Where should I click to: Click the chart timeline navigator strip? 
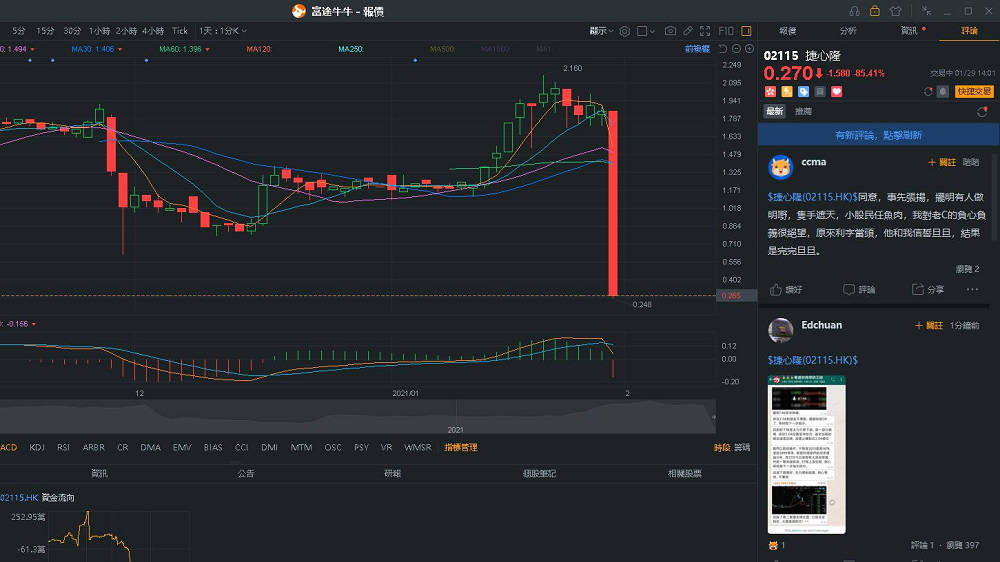tap(358, 417)
